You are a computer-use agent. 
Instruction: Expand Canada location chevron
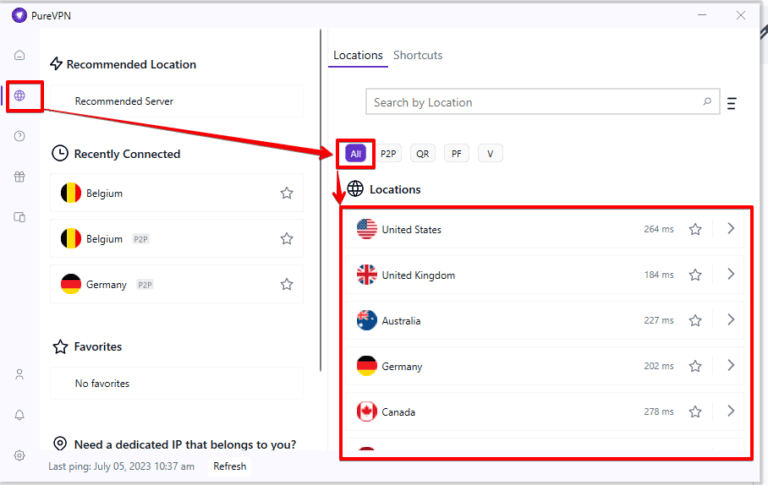tap(731, 411)
